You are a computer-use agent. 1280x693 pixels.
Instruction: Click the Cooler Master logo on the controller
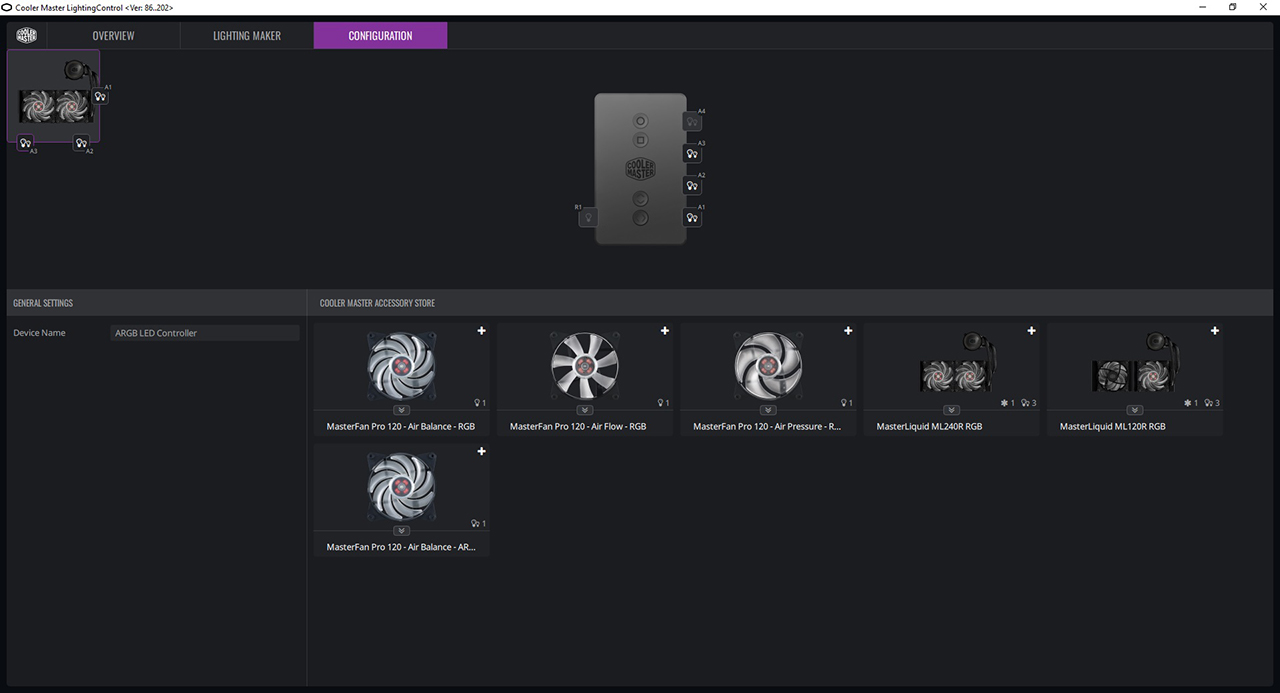pyautogui.click(x=641, y=168)
